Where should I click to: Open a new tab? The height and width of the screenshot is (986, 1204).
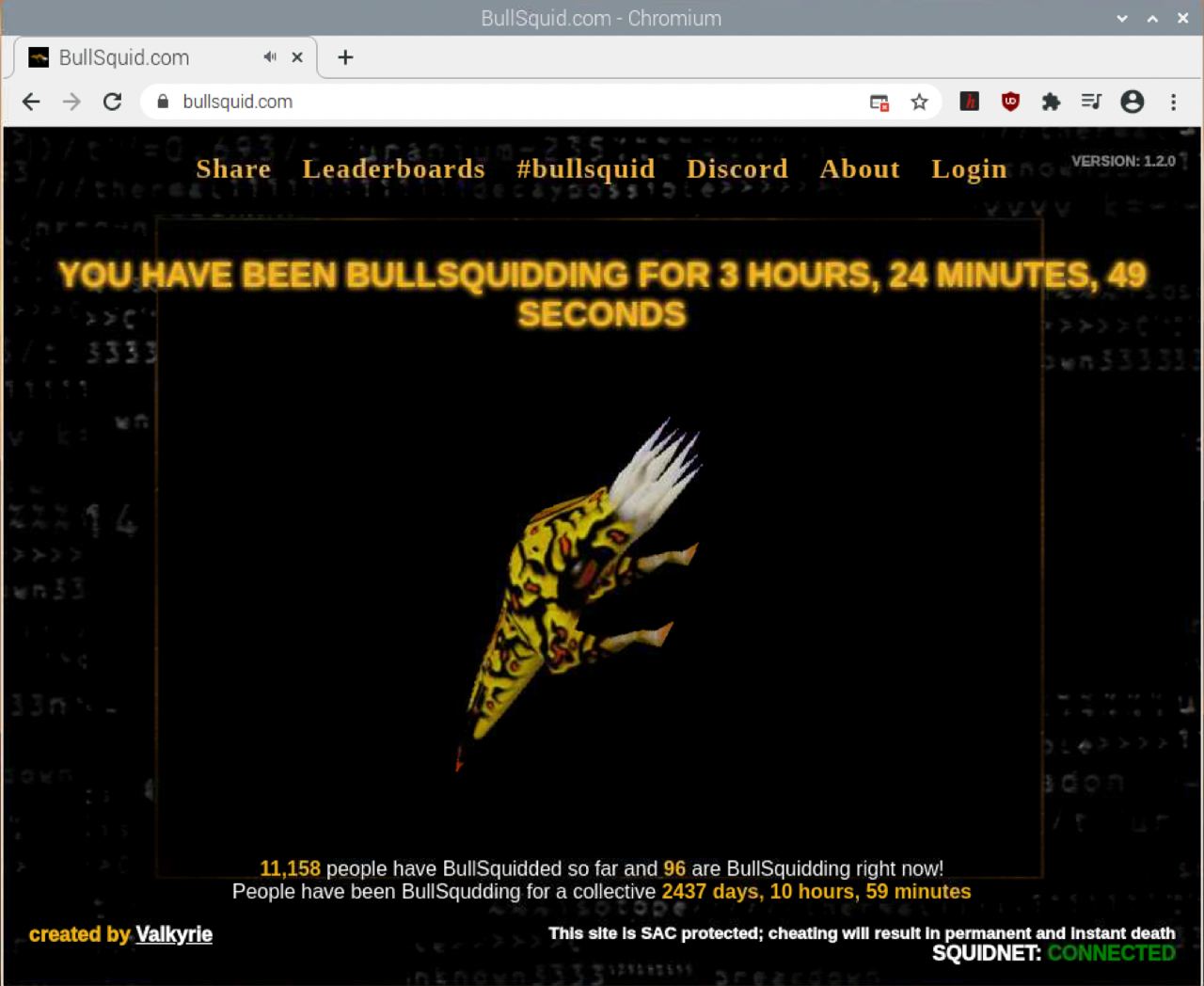coord(345,57)
